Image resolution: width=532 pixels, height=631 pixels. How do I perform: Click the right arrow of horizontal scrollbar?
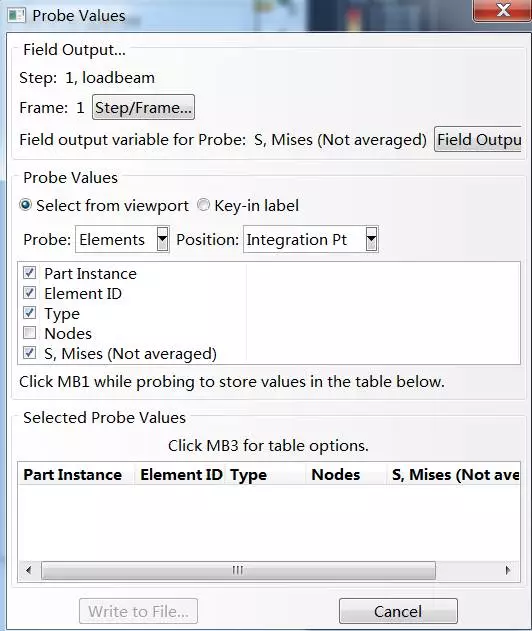[508, 570]
